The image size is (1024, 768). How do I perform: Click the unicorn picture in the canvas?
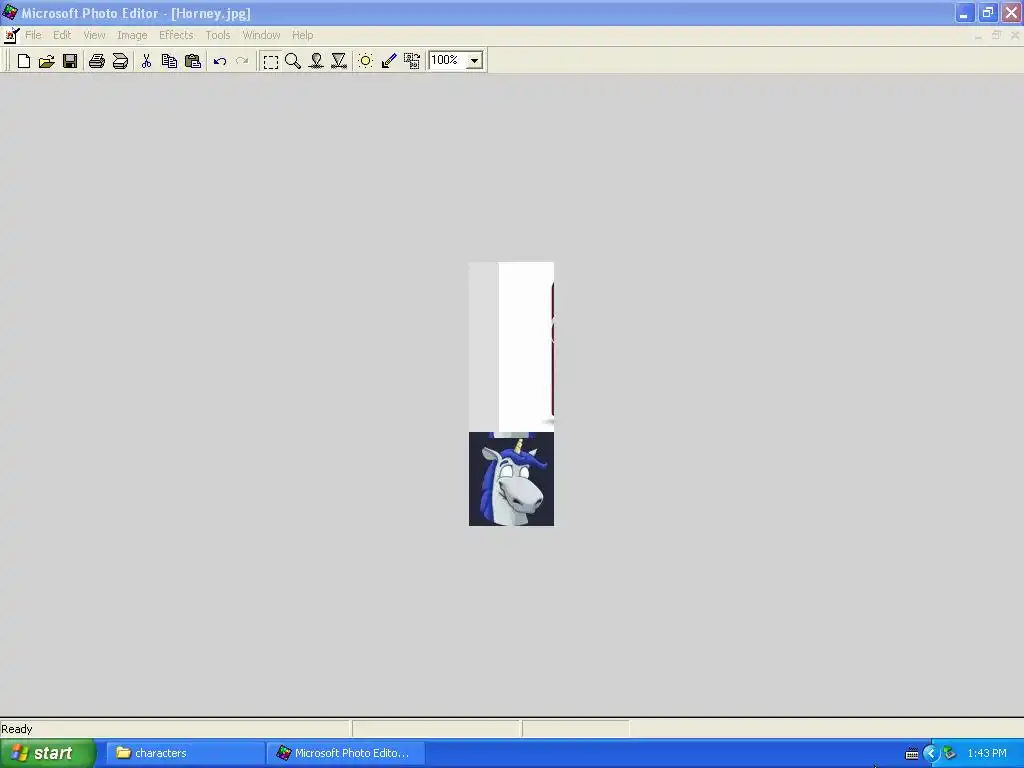(511, 479)
